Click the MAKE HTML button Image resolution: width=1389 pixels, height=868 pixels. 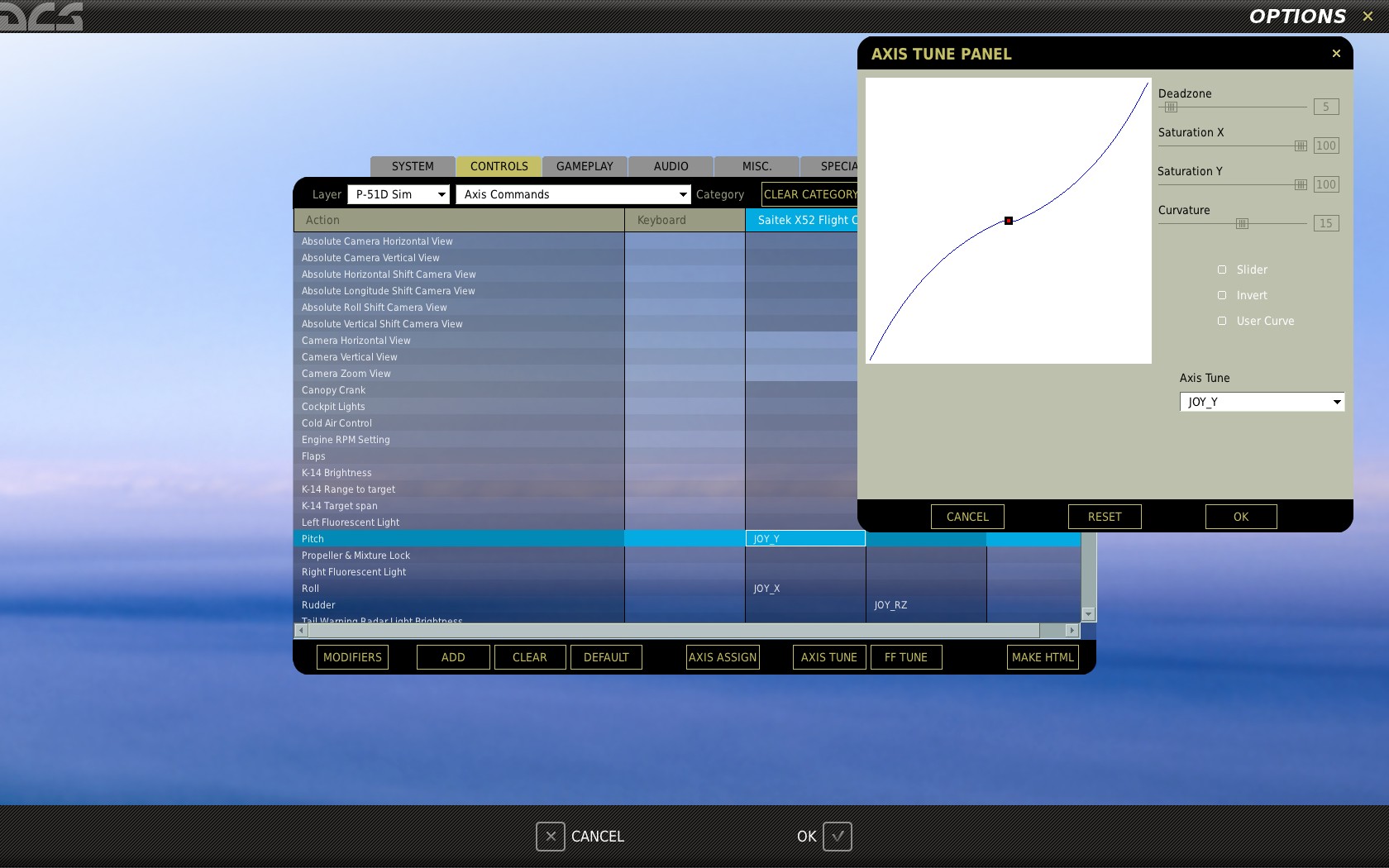click(1043, 657)
